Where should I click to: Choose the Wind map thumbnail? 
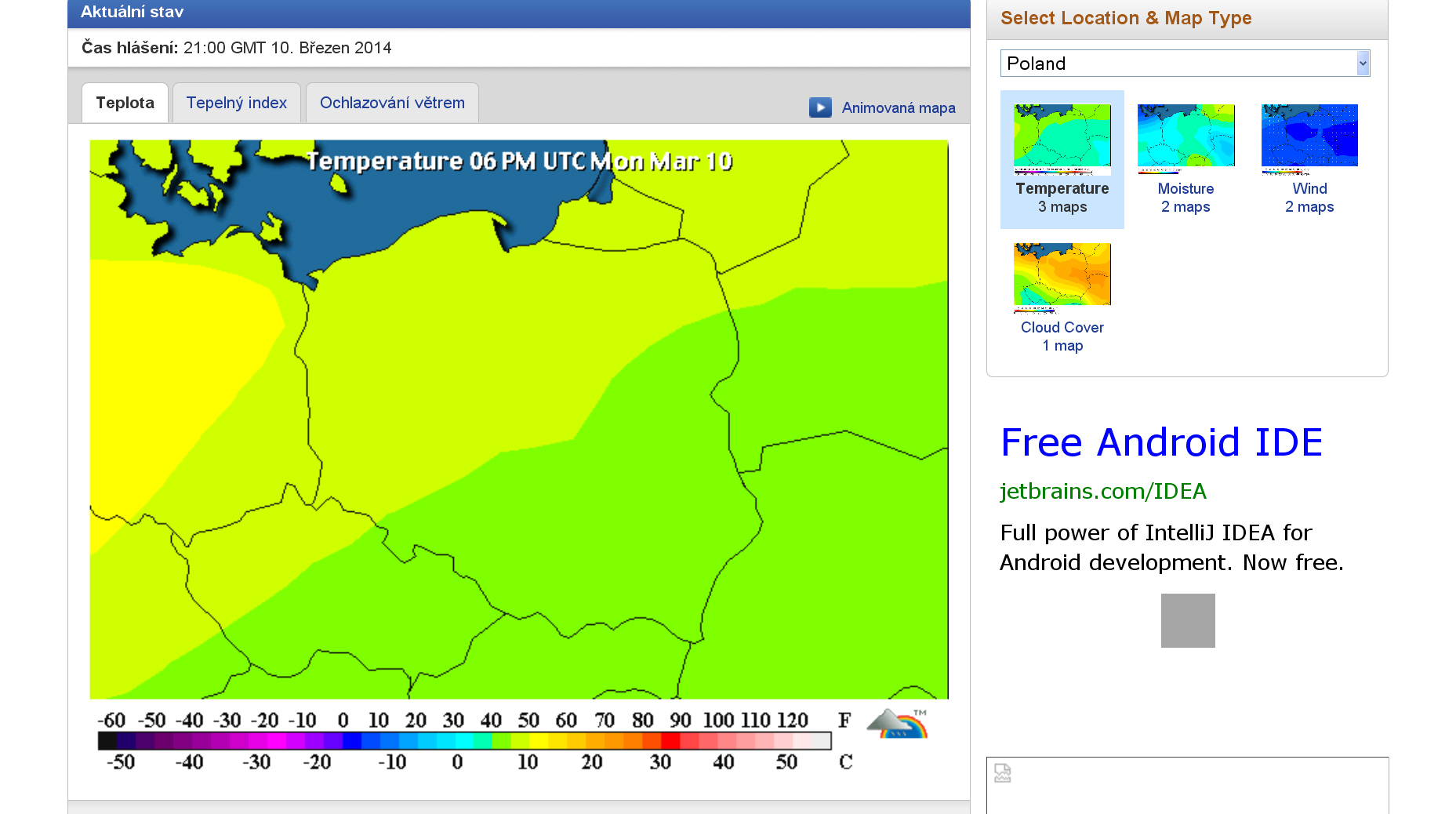click(x=1309, y=136)
